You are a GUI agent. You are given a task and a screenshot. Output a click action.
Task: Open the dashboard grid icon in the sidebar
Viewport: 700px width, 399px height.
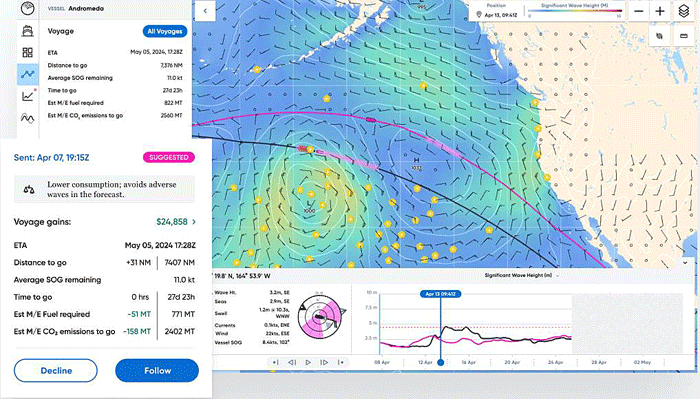pos(27,53)
